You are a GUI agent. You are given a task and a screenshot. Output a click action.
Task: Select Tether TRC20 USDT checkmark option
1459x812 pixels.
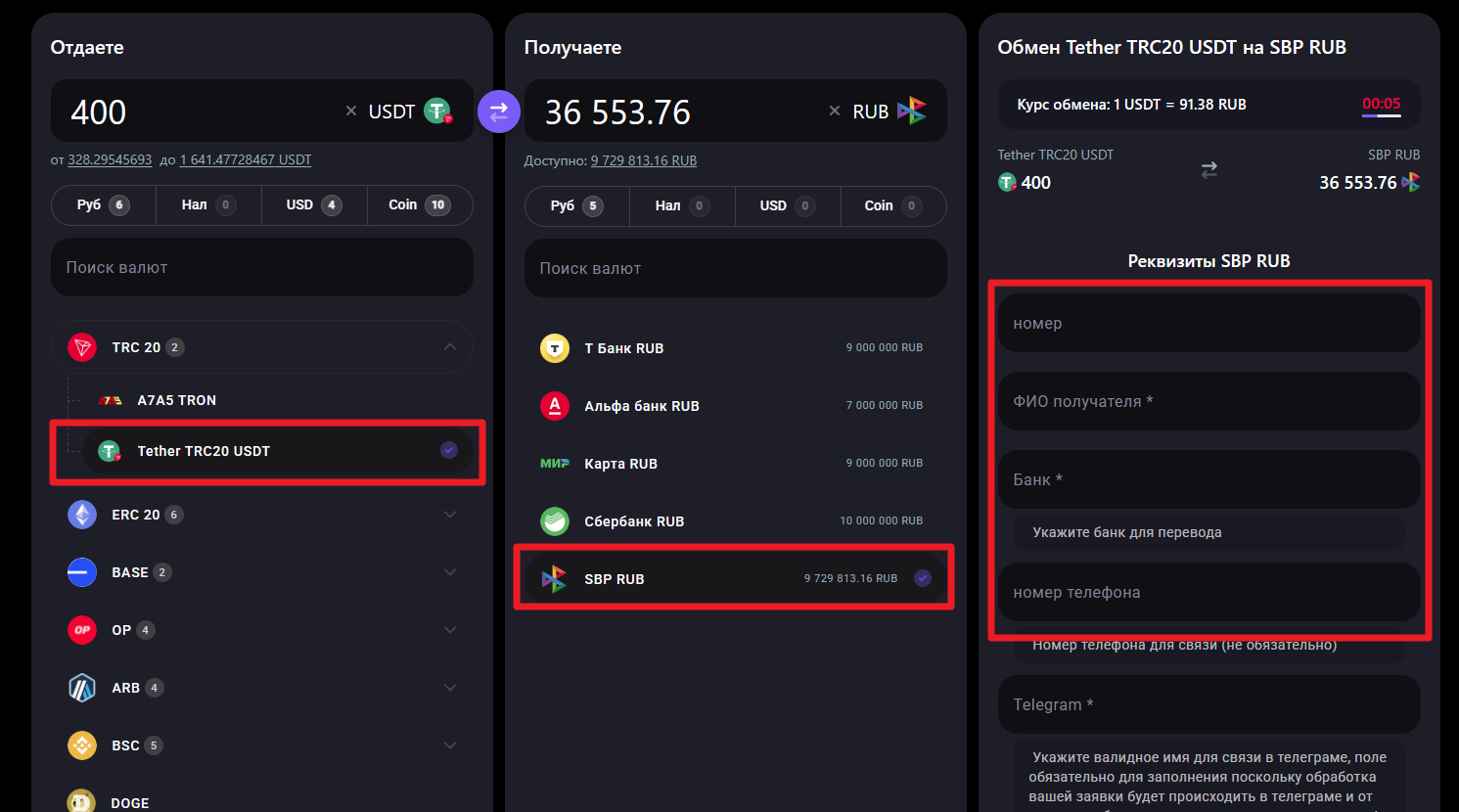tap(449, 450)
